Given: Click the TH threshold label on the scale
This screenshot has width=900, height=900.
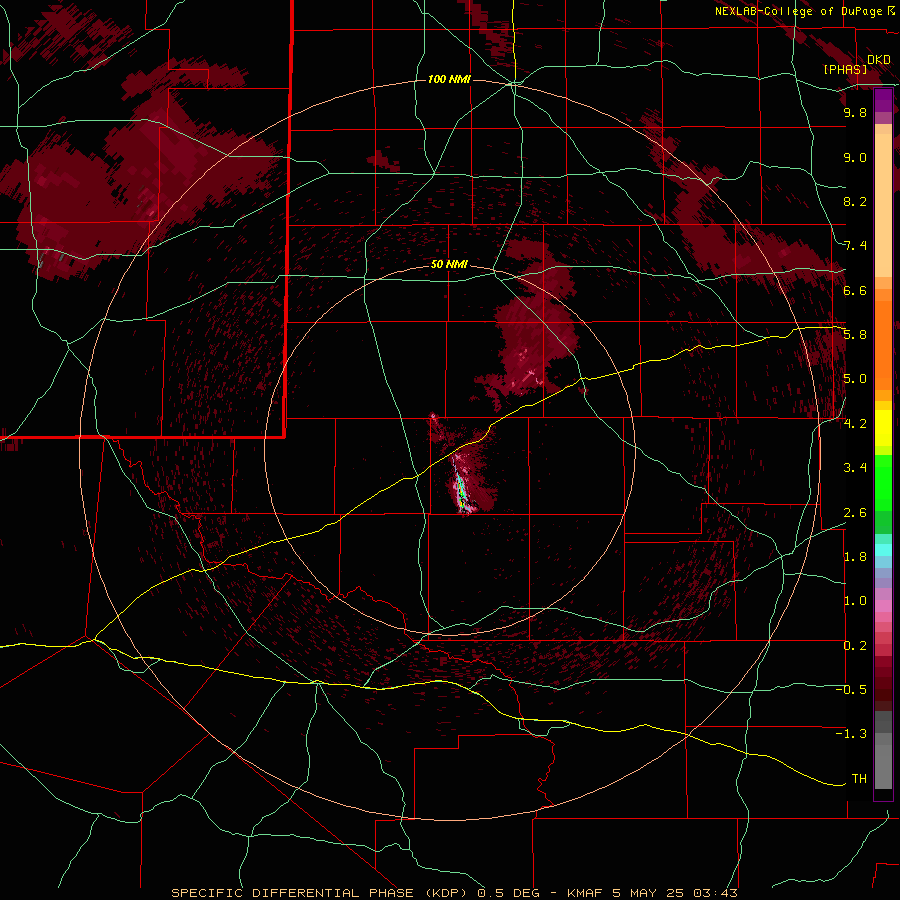Looking at the screenshot, I should [859, 779].
